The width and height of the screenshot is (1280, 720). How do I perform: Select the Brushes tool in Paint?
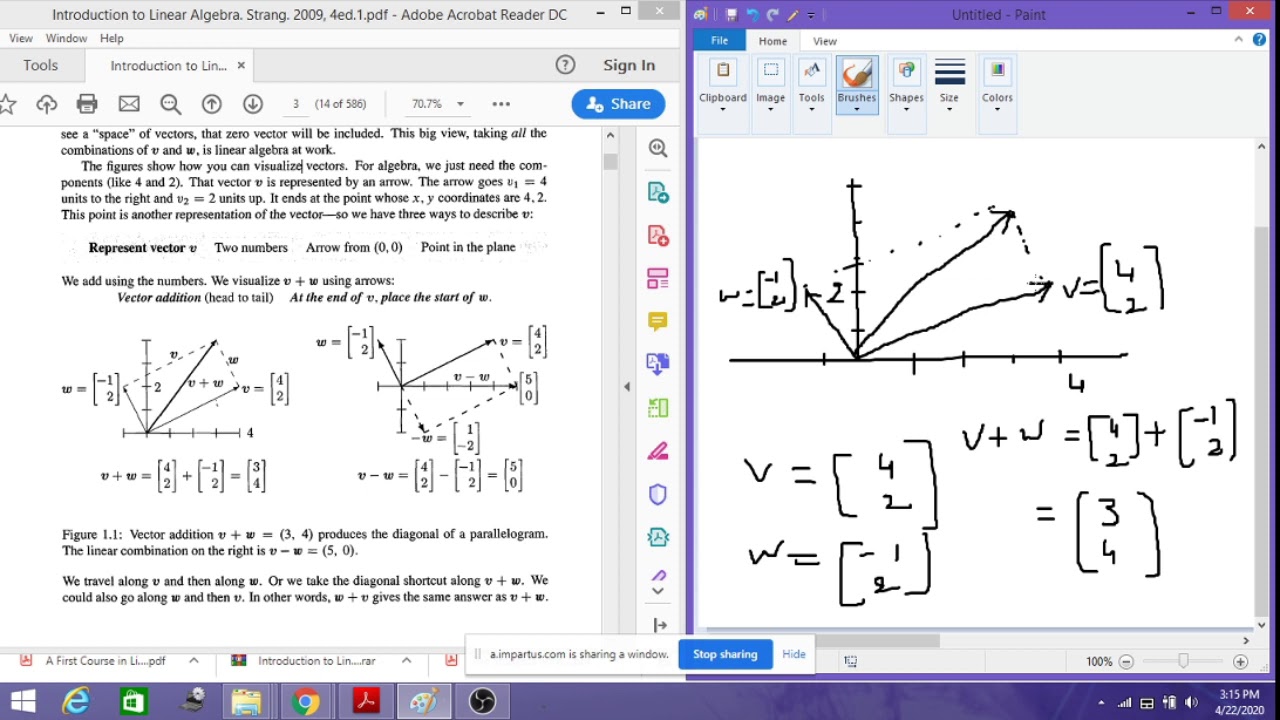856,85
